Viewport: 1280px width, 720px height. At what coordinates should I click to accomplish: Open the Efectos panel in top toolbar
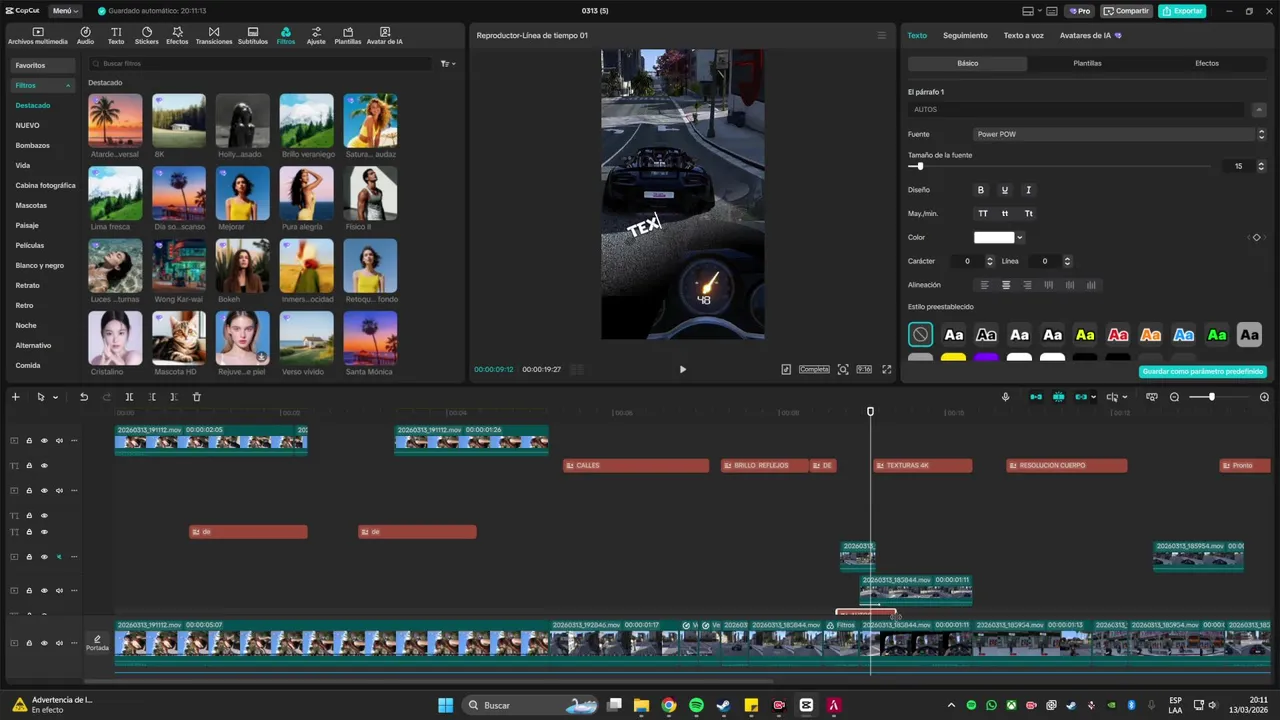pyautogui.click(x=177, y=36)
